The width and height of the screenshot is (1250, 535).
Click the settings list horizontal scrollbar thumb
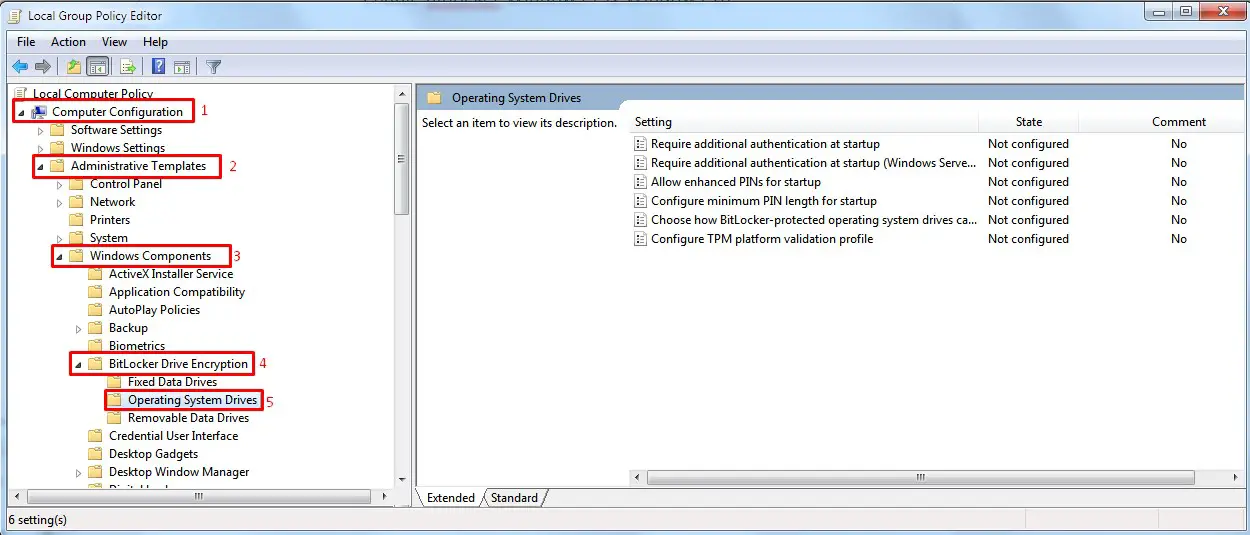[x=921, y=478]
